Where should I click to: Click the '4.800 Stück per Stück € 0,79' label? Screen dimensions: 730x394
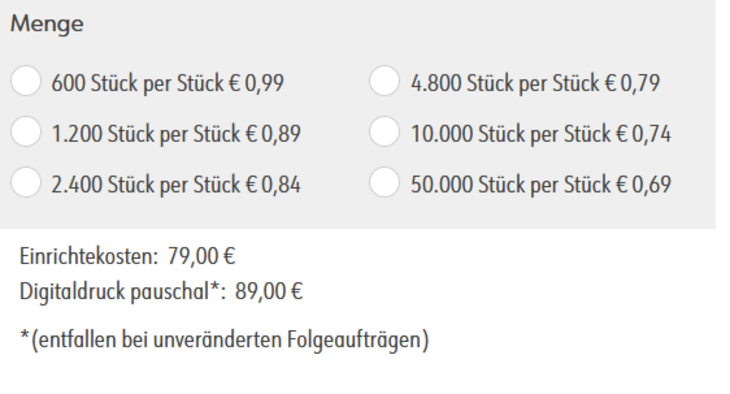[535, 84]
